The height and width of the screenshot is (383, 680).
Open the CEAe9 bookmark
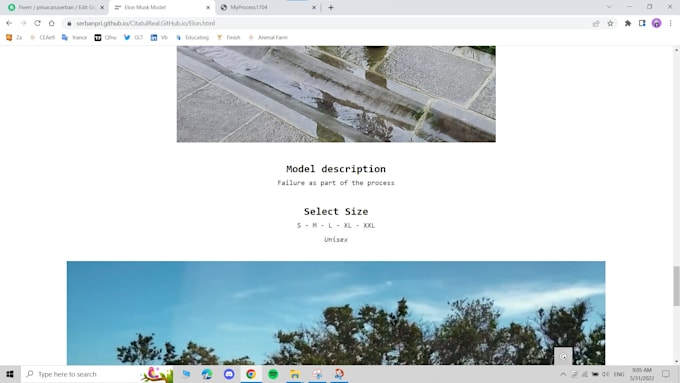coord(42,38)
